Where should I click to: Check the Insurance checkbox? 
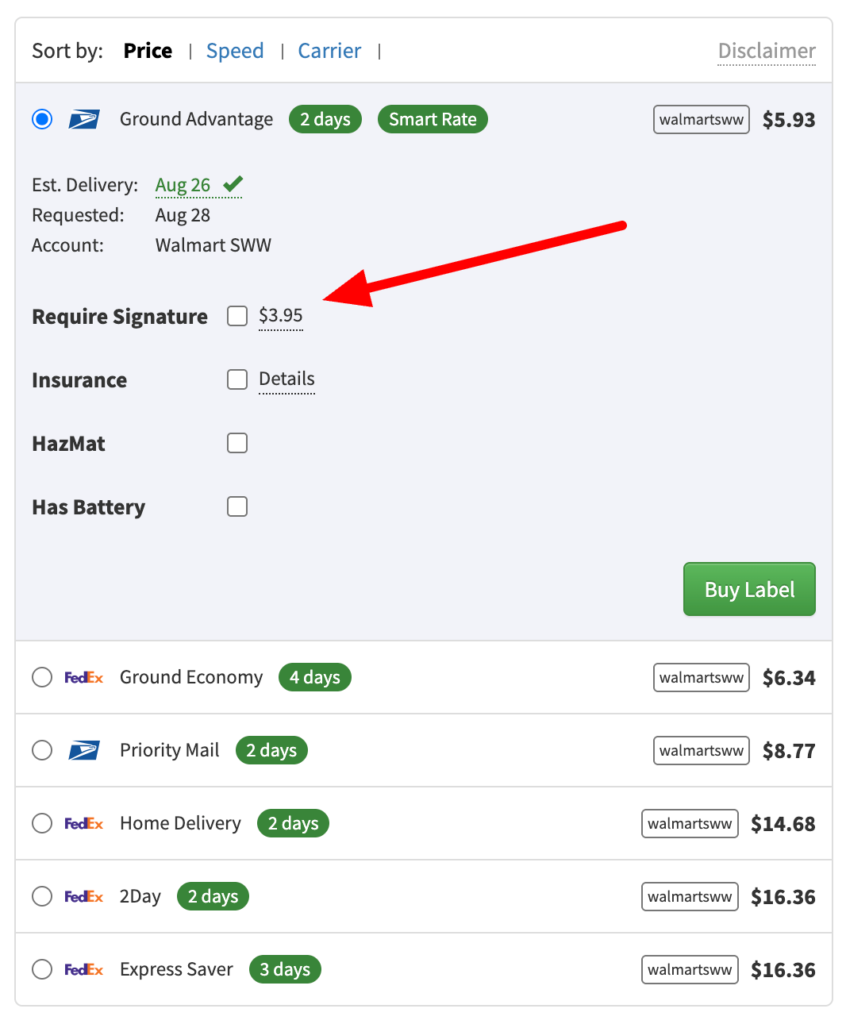(x=237, y=379)
